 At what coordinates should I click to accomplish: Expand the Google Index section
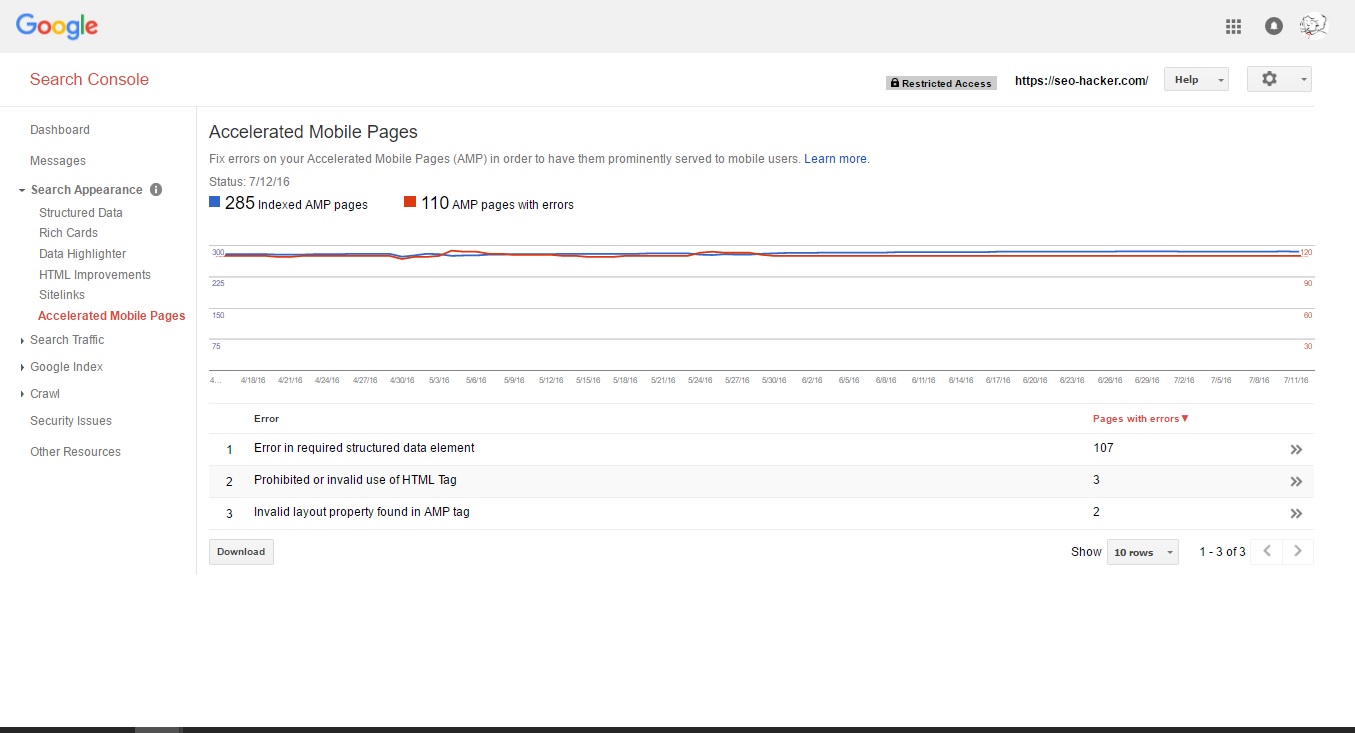66,367
